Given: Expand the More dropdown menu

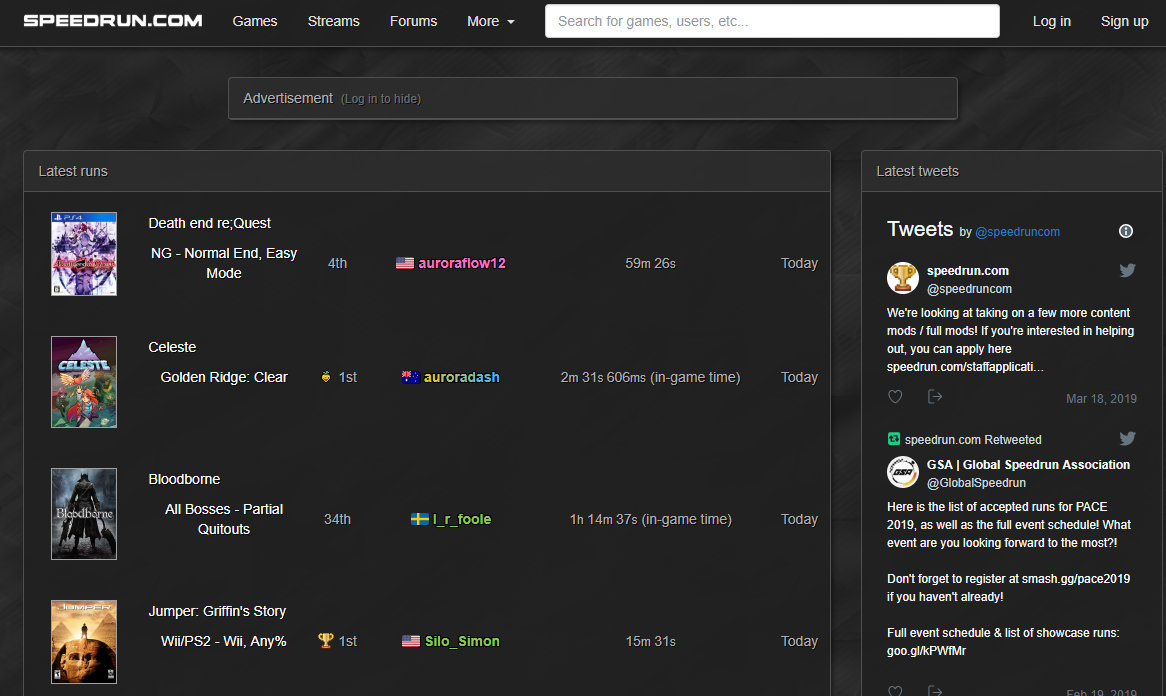Looking at the screenshot, I should (x=491, y=22).
